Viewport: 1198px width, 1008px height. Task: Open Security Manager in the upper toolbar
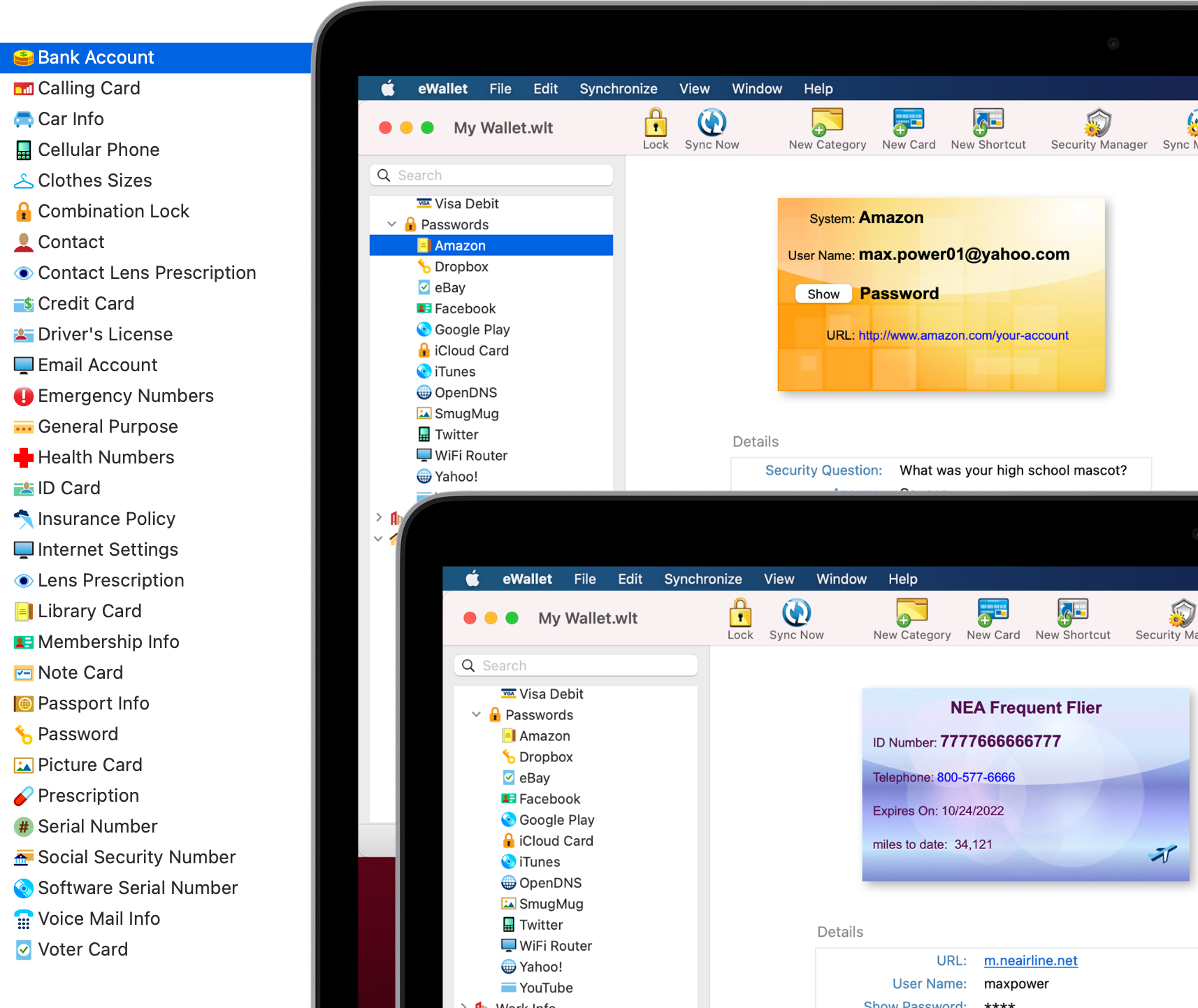(x=1098, y=124)
